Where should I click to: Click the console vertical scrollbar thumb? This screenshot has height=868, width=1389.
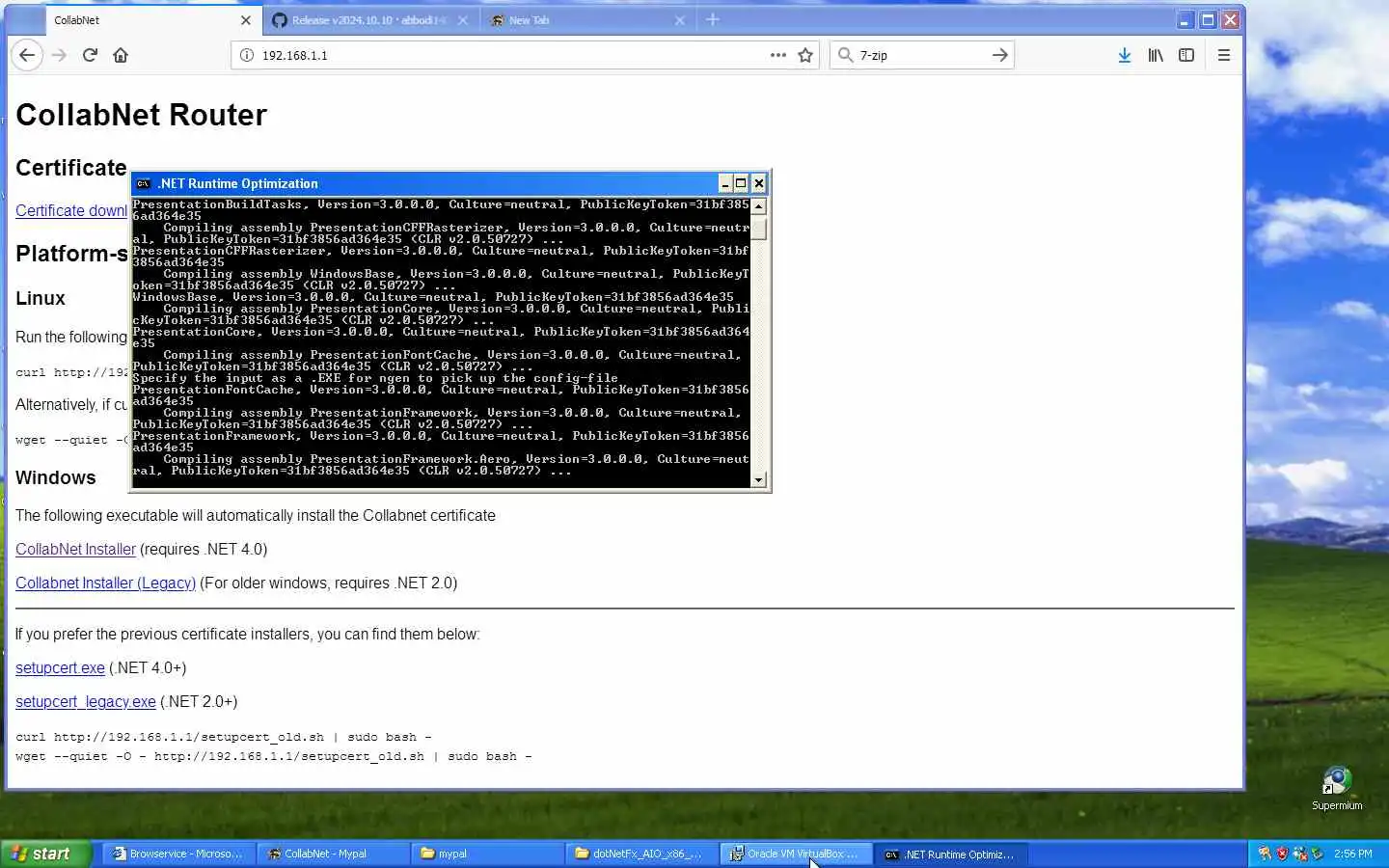758,228
